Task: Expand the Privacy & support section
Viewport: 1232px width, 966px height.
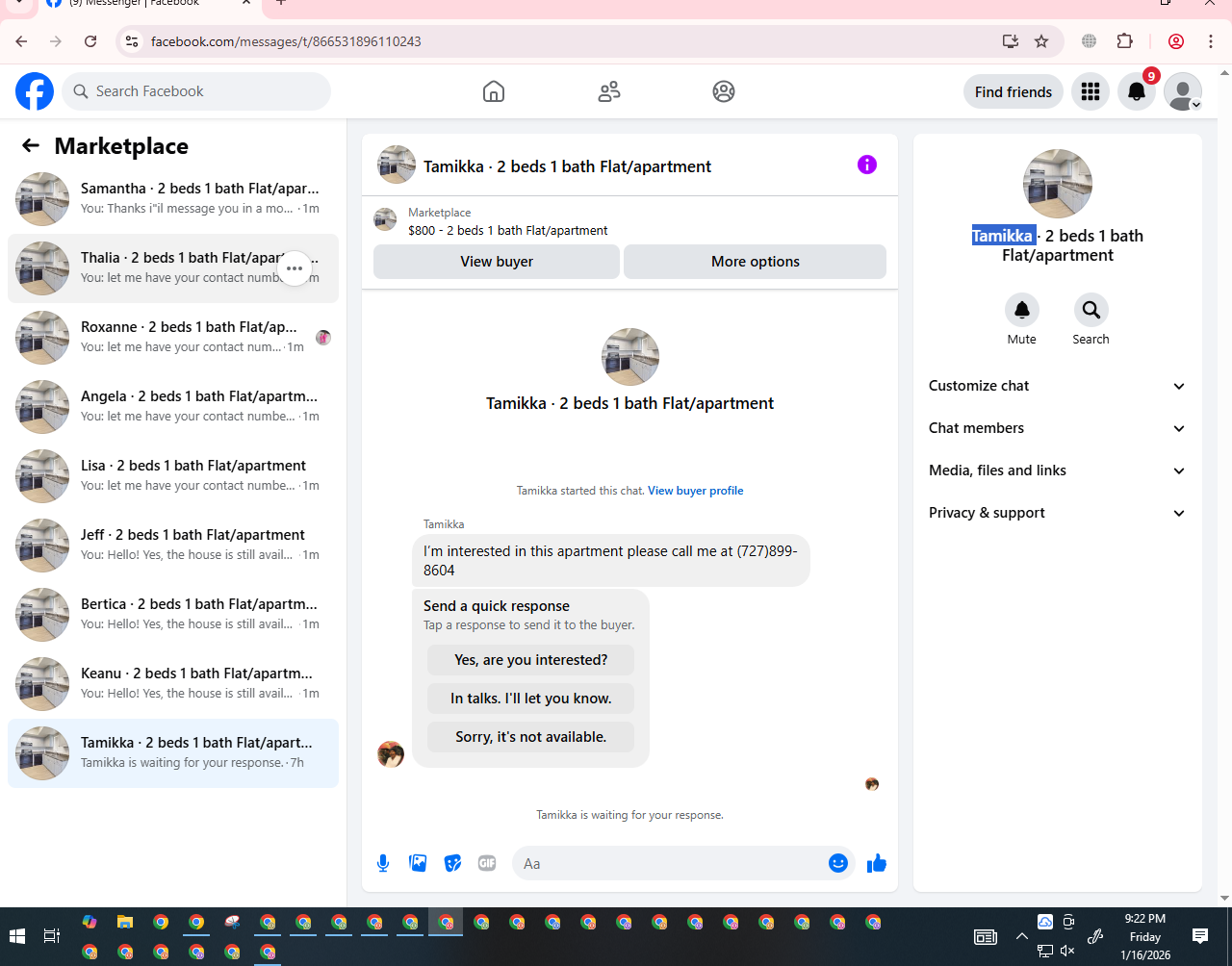Action: tap(1058, 513)
